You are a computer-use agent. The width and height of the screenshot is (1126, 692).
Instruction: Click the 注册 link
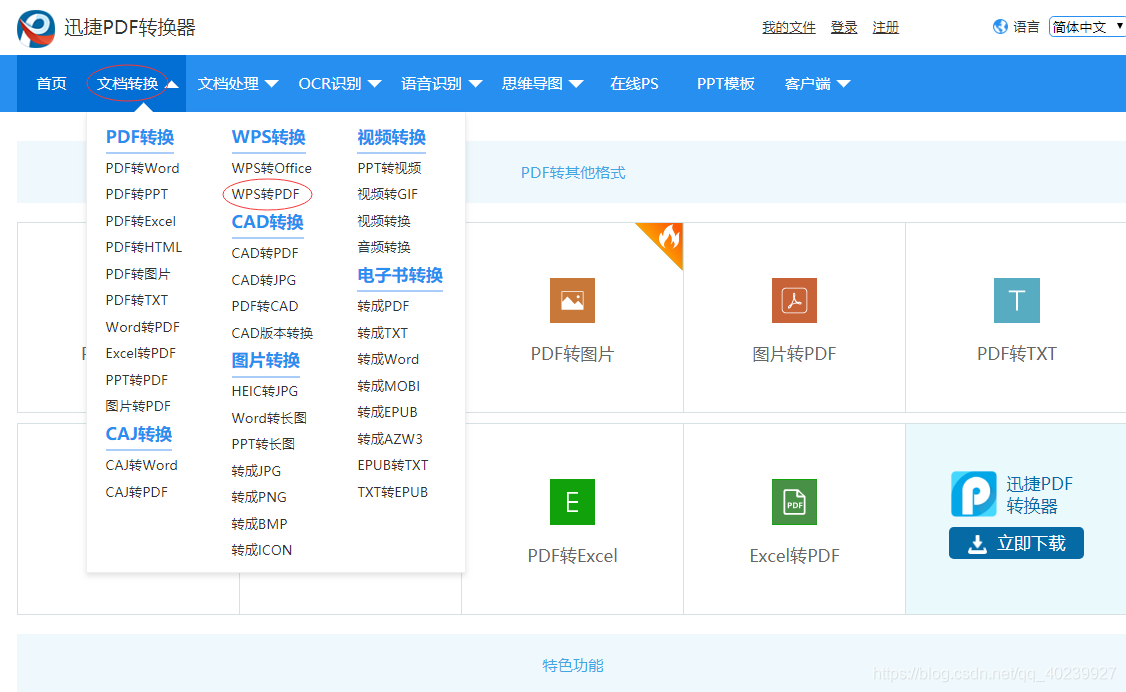885,27
